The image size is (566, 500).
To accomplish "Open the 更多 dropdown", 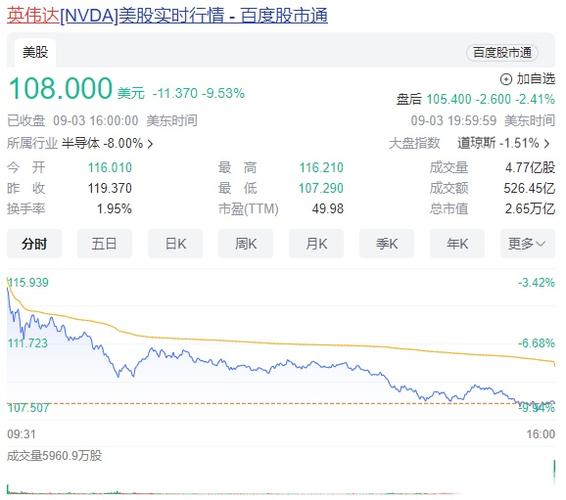I will coord(527,244).
